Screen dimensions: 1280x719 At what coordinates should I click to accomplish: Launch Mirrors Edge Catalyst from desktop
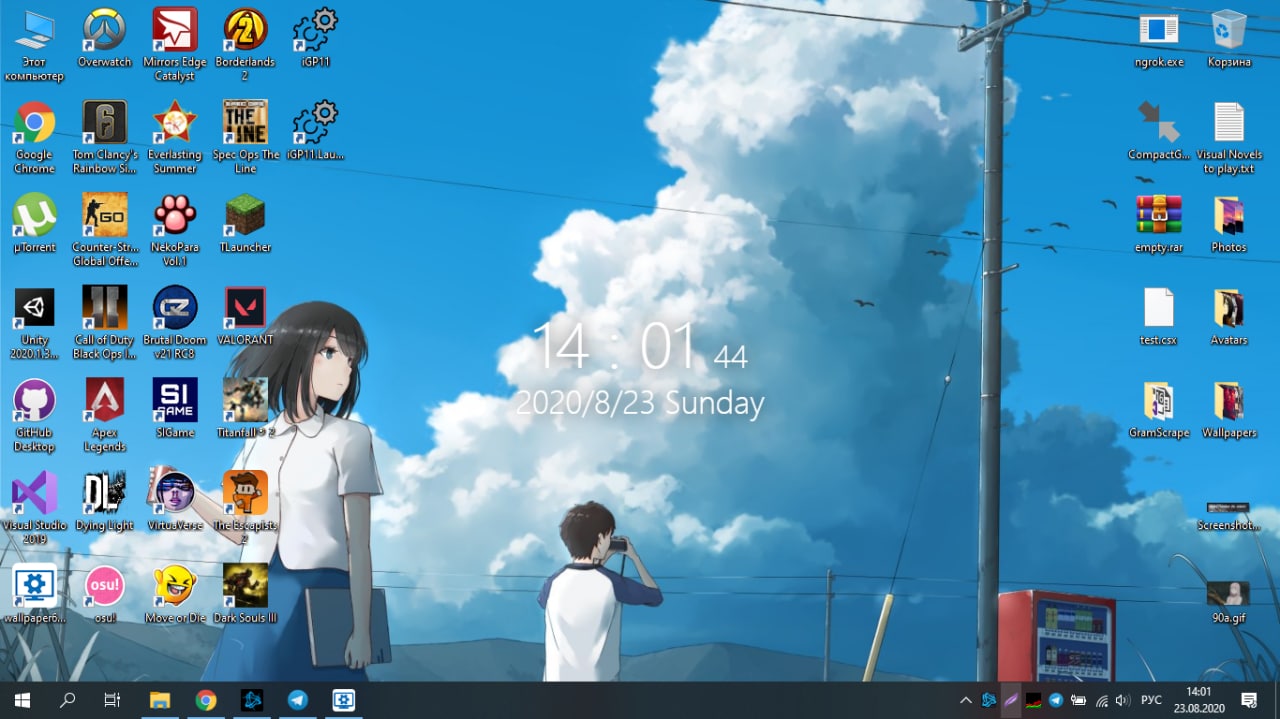tap(175, 45)
